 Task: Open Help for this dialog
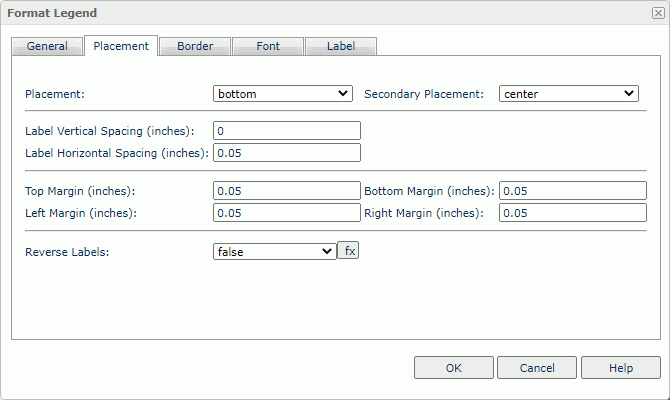(620, 368)
